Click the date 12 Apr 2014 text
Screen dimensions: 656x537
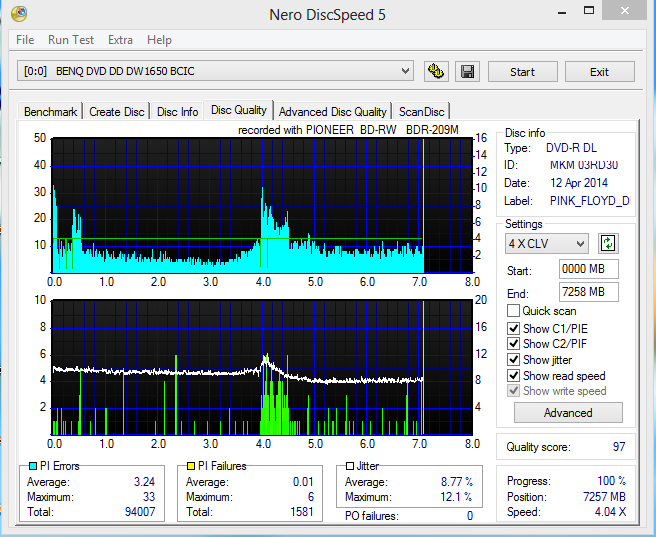coord(579,183)
